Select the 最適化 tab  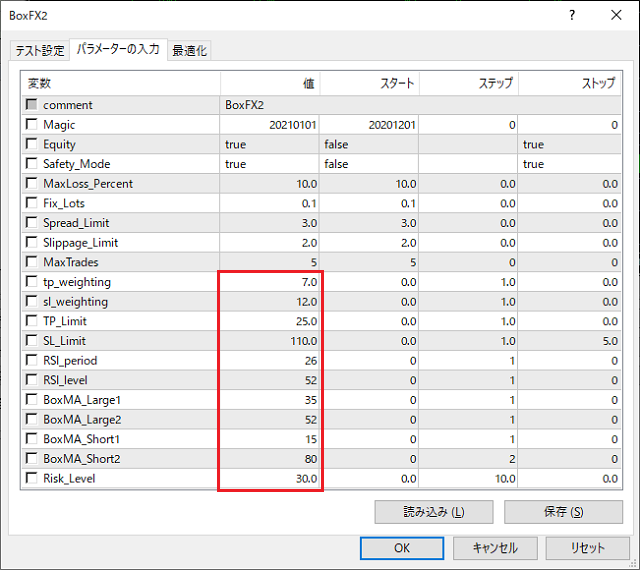tap(189, 51)
